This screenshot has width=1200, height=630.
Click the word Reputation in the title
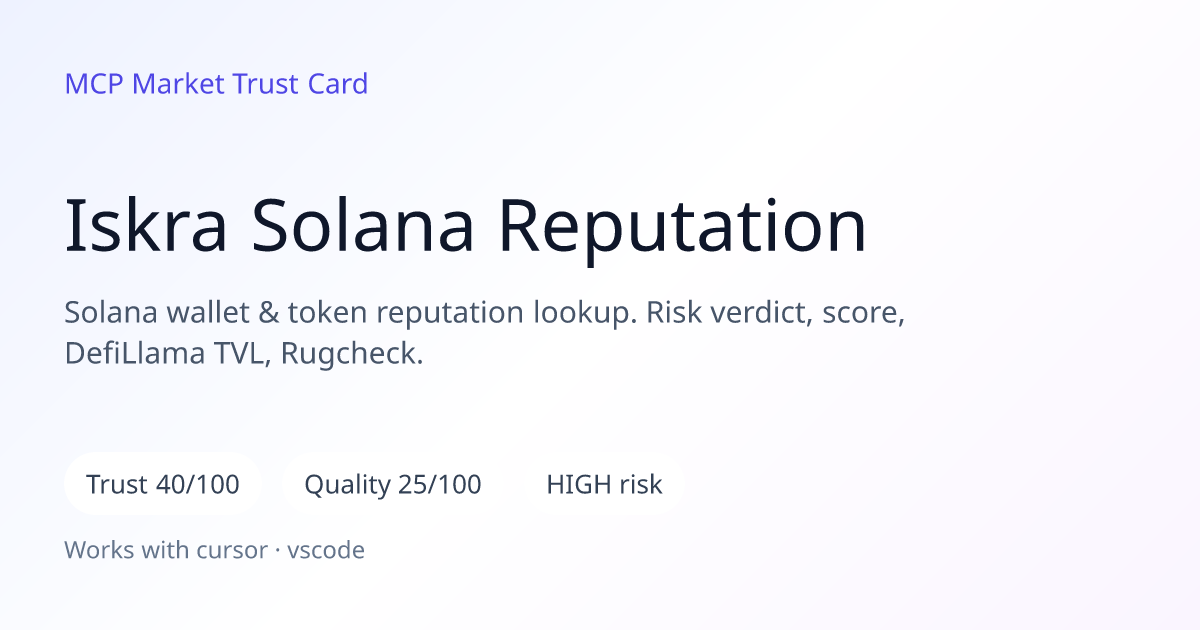point(682,227)
